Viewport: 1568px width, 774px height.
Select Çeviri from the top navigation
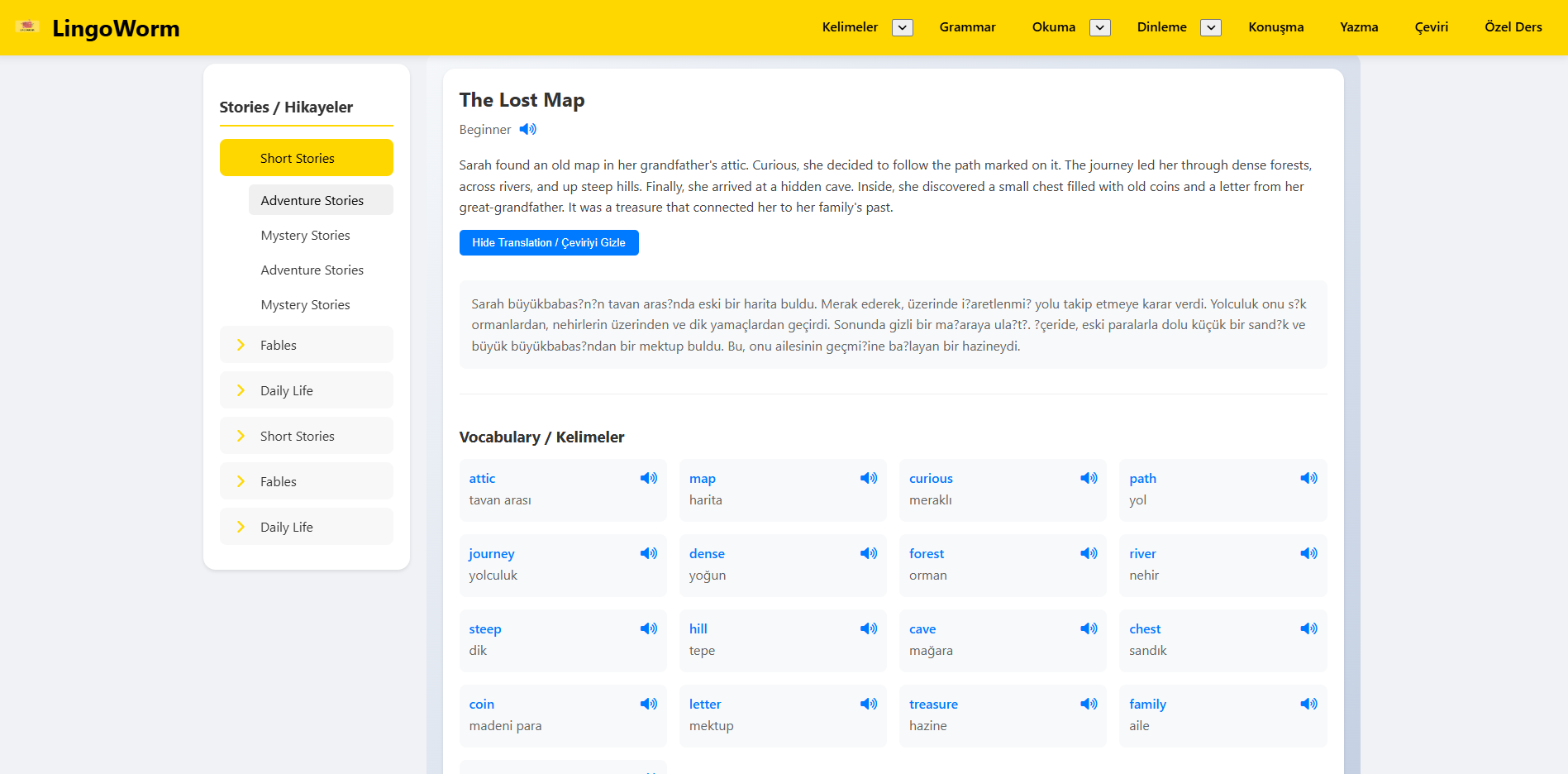click(1431, 26)
